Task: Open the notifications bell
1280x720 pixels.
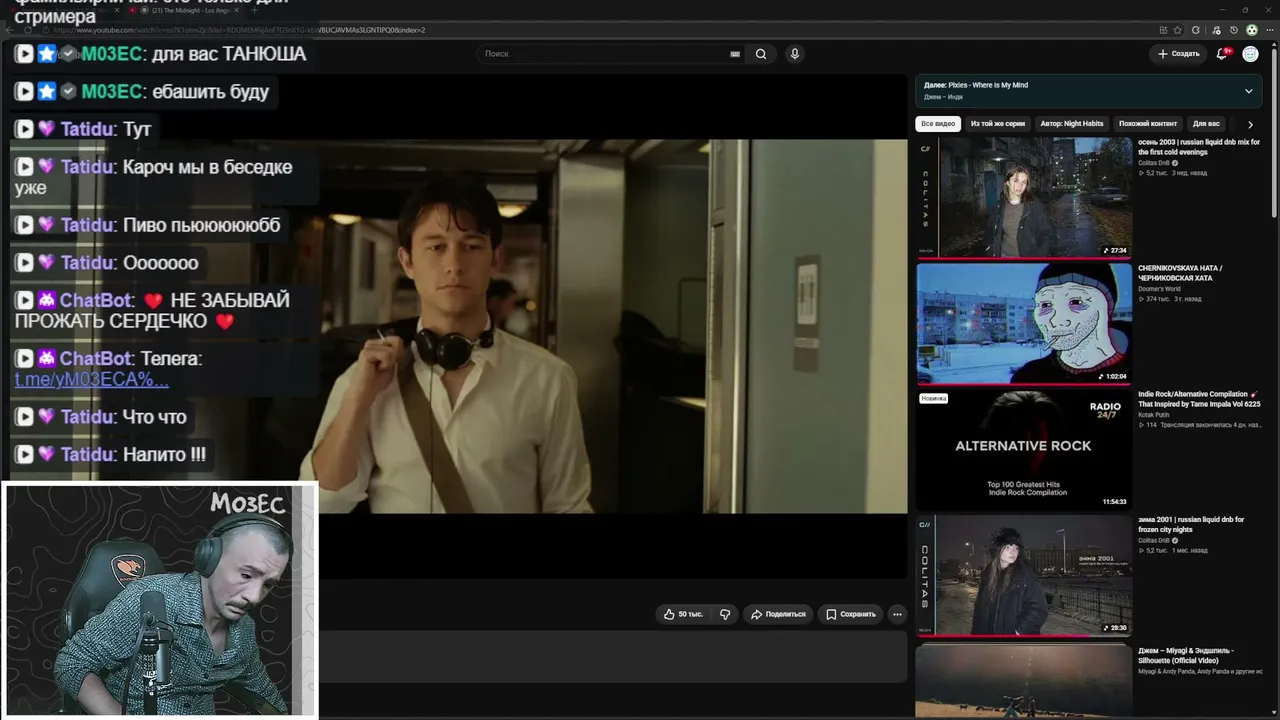Action: click(x=1222, y=54)
